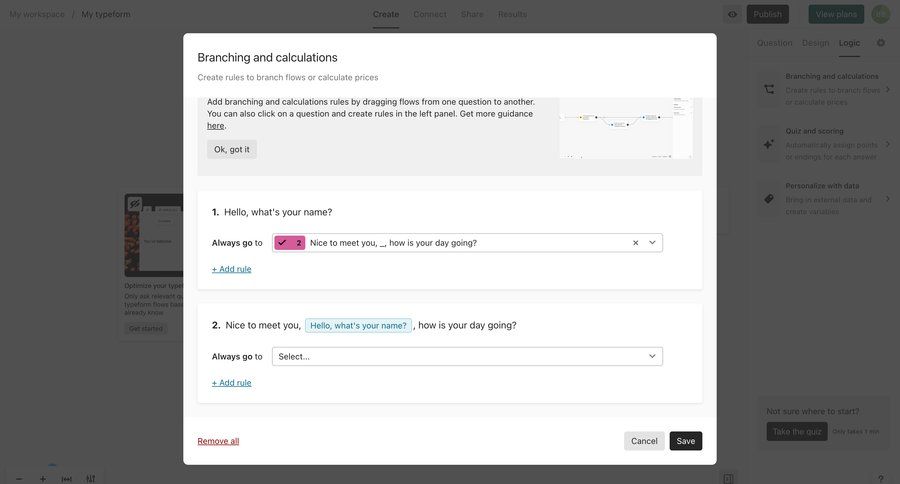Screen dimensions: 900x484
Task: Switch to the Share tab
Action: tap(472, 14)
